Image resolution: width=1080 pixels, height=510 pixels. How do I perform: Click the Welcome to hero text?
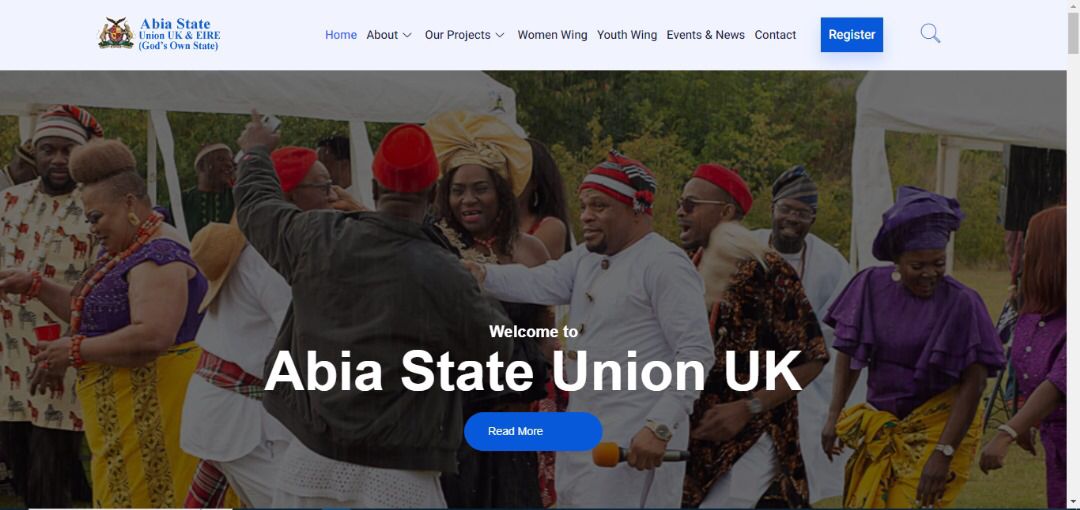533,332
